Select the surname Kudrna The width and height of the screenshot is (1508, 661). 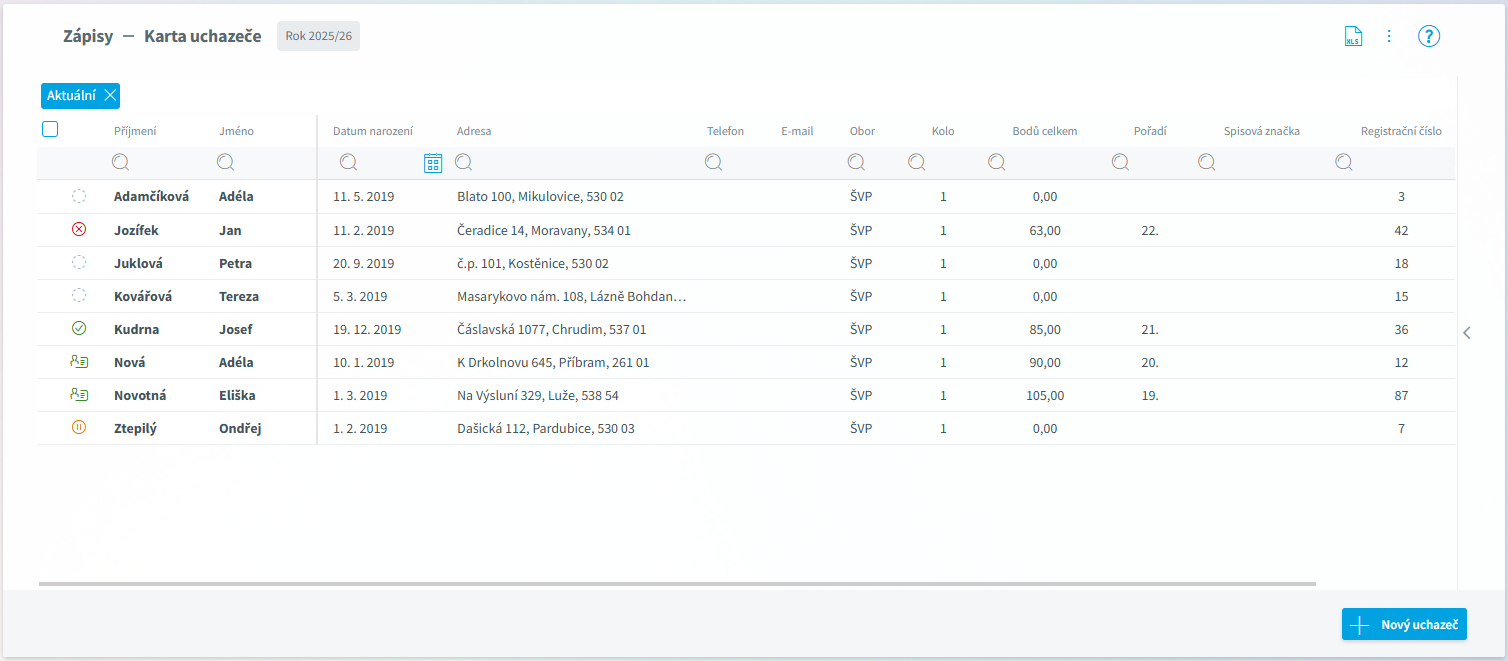136,329
